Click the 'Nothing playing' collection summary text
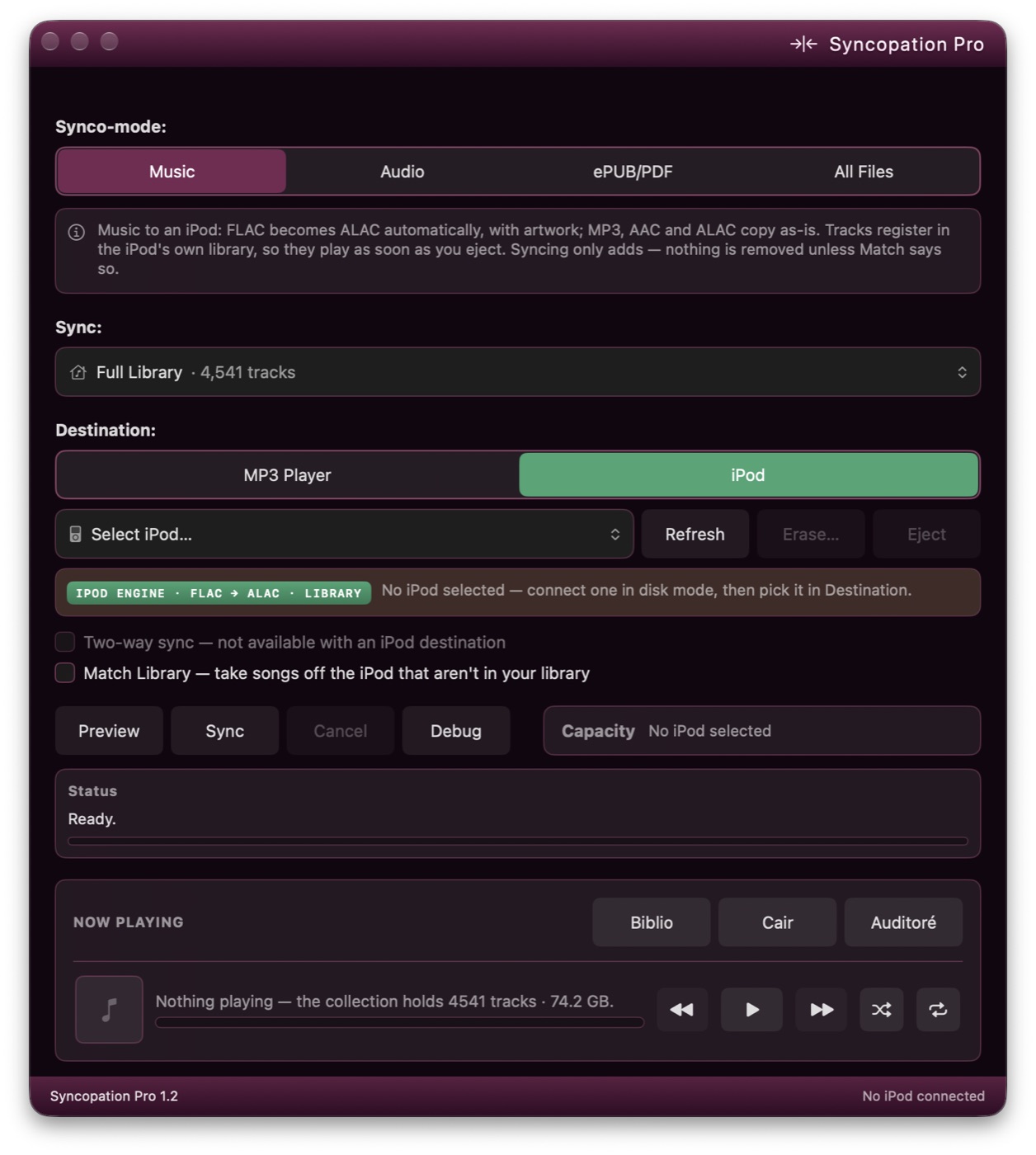Viewport: 1036px width, 1155px height. pos(384,1001)
